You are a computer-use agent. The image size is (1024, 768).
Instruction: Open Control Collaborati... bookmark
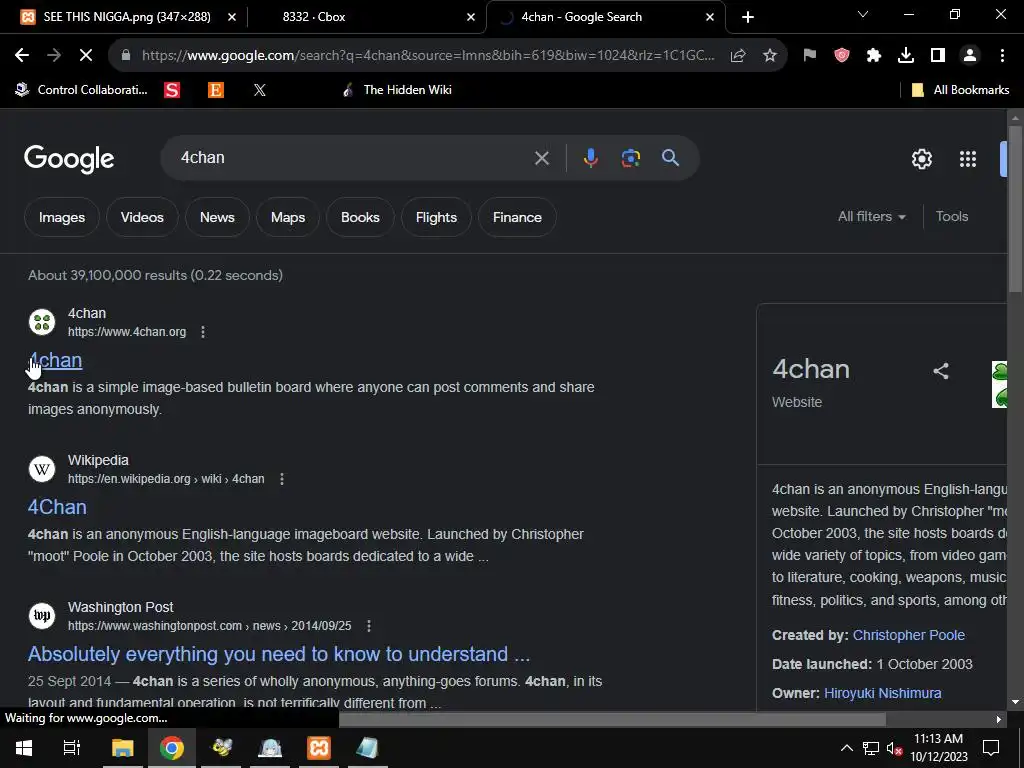[82, 90]
